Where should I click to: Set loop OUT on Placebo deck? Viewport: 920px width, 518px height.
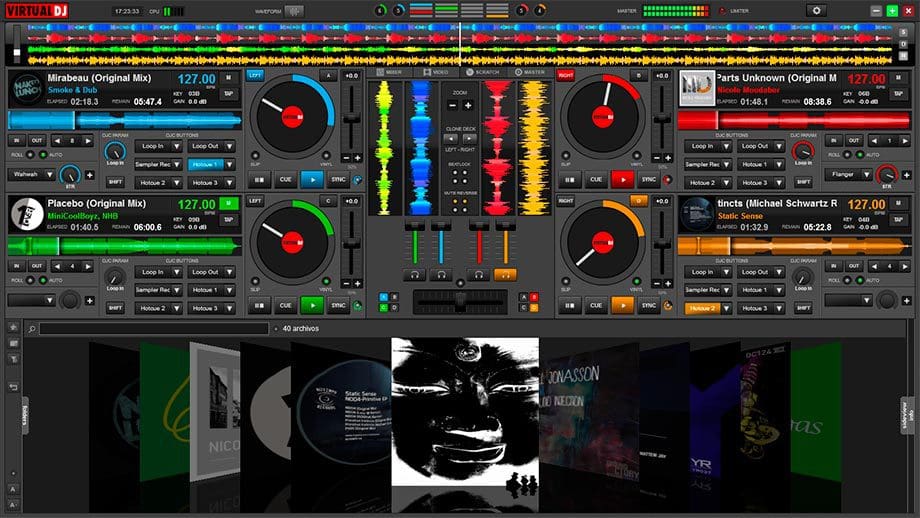coord(37,266)
